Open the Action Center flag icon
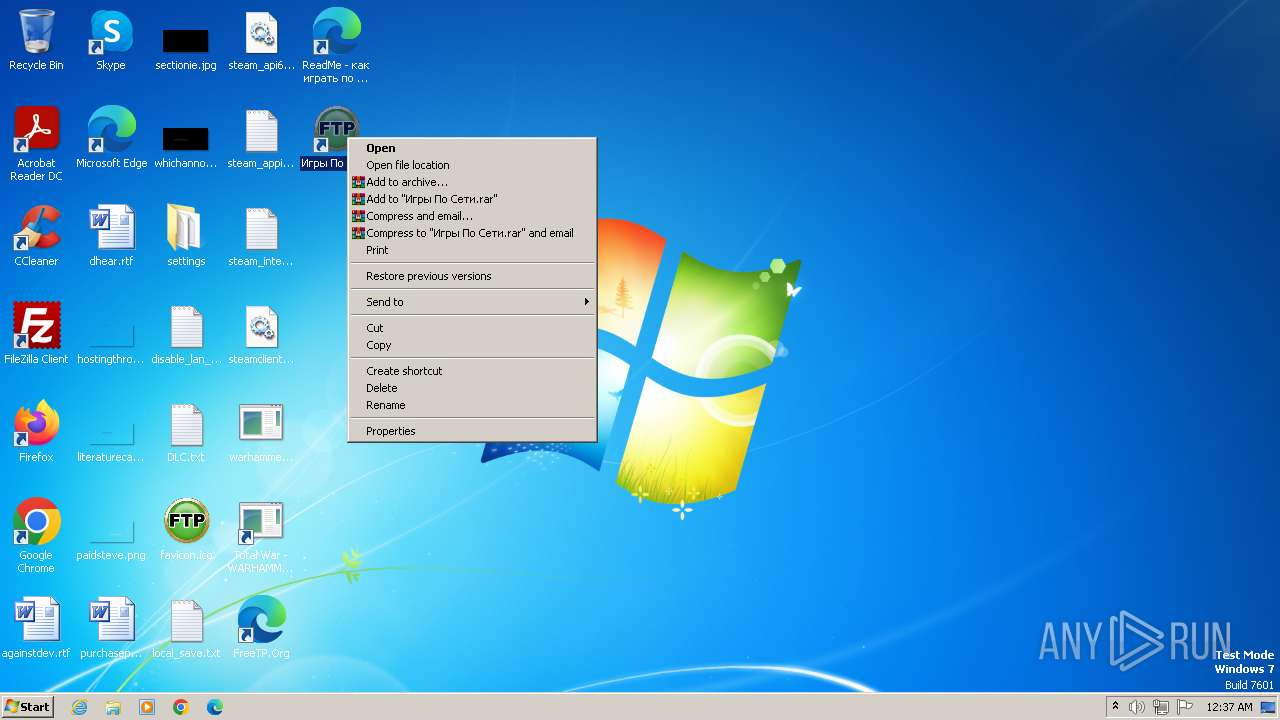This screenshot has width=1280, height=720. [x=1185, y=707]
